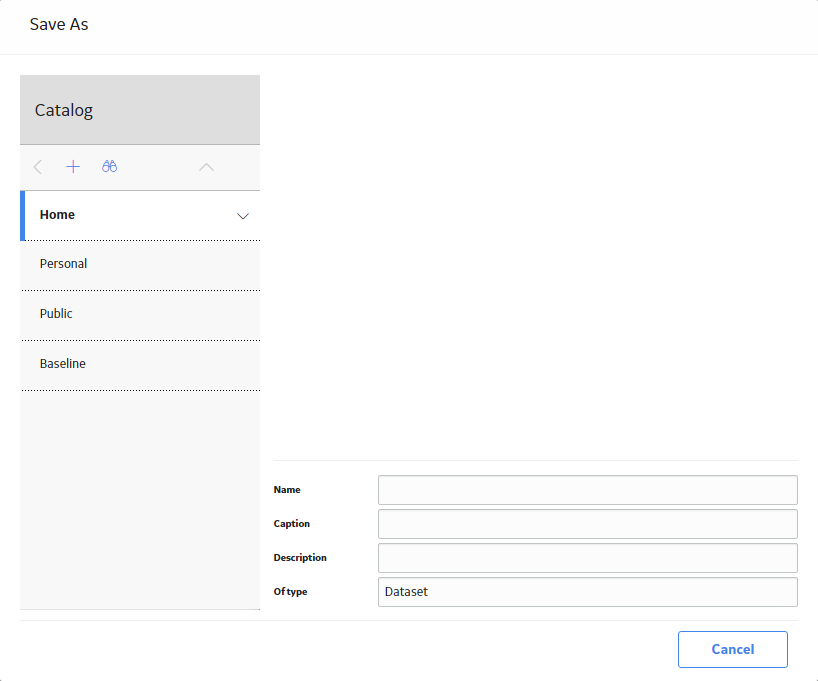Click the Save As dialog title
The image size is (818, 681).
59,25
